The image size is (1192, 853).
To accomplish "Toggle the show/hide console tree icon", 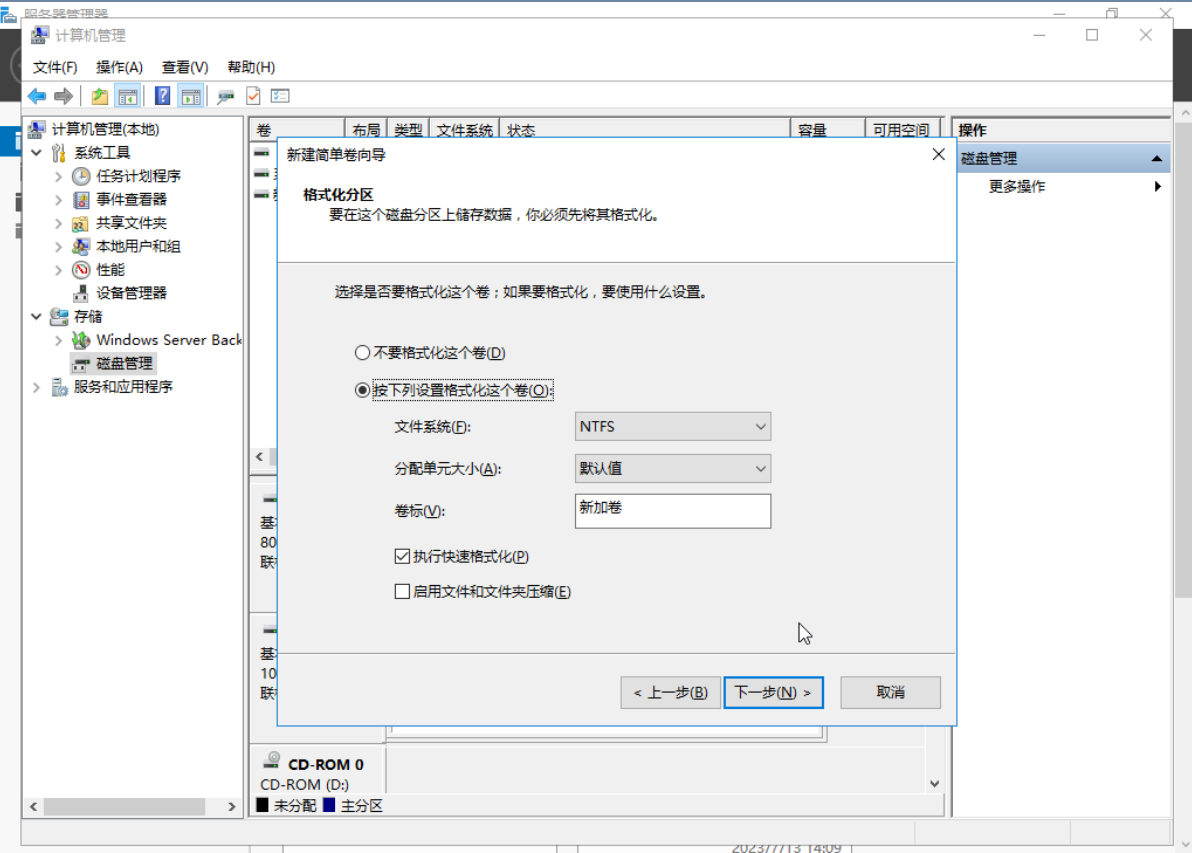I will [128, 97].
